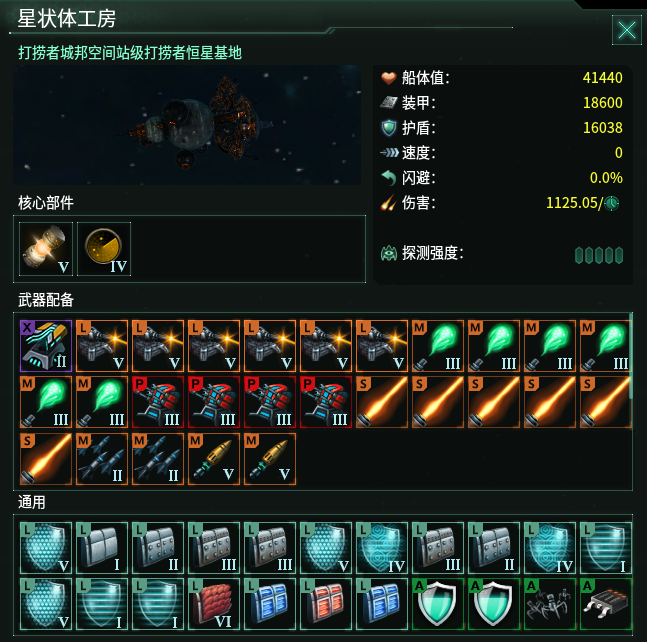Screen dimensions: 647x642
Task: Select the last A-slot black chip auxiliary component
Action: point(606,604)
